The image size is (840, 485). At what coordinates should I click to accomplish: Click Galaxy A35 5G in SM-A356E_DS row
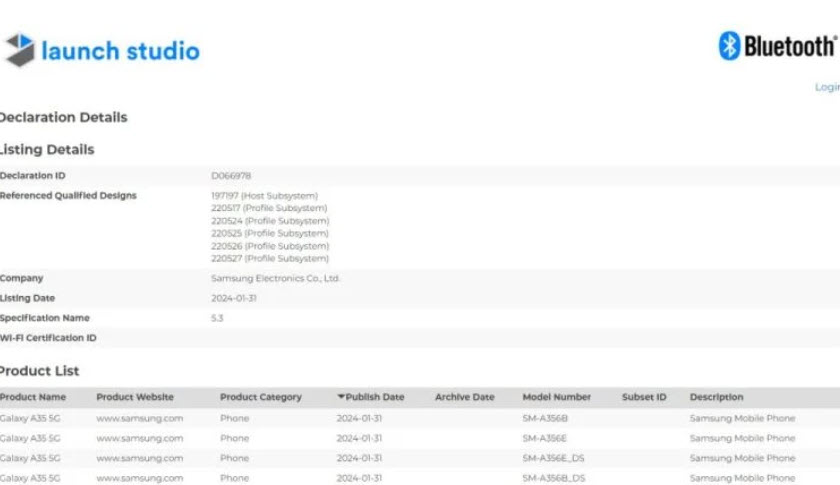30,458
